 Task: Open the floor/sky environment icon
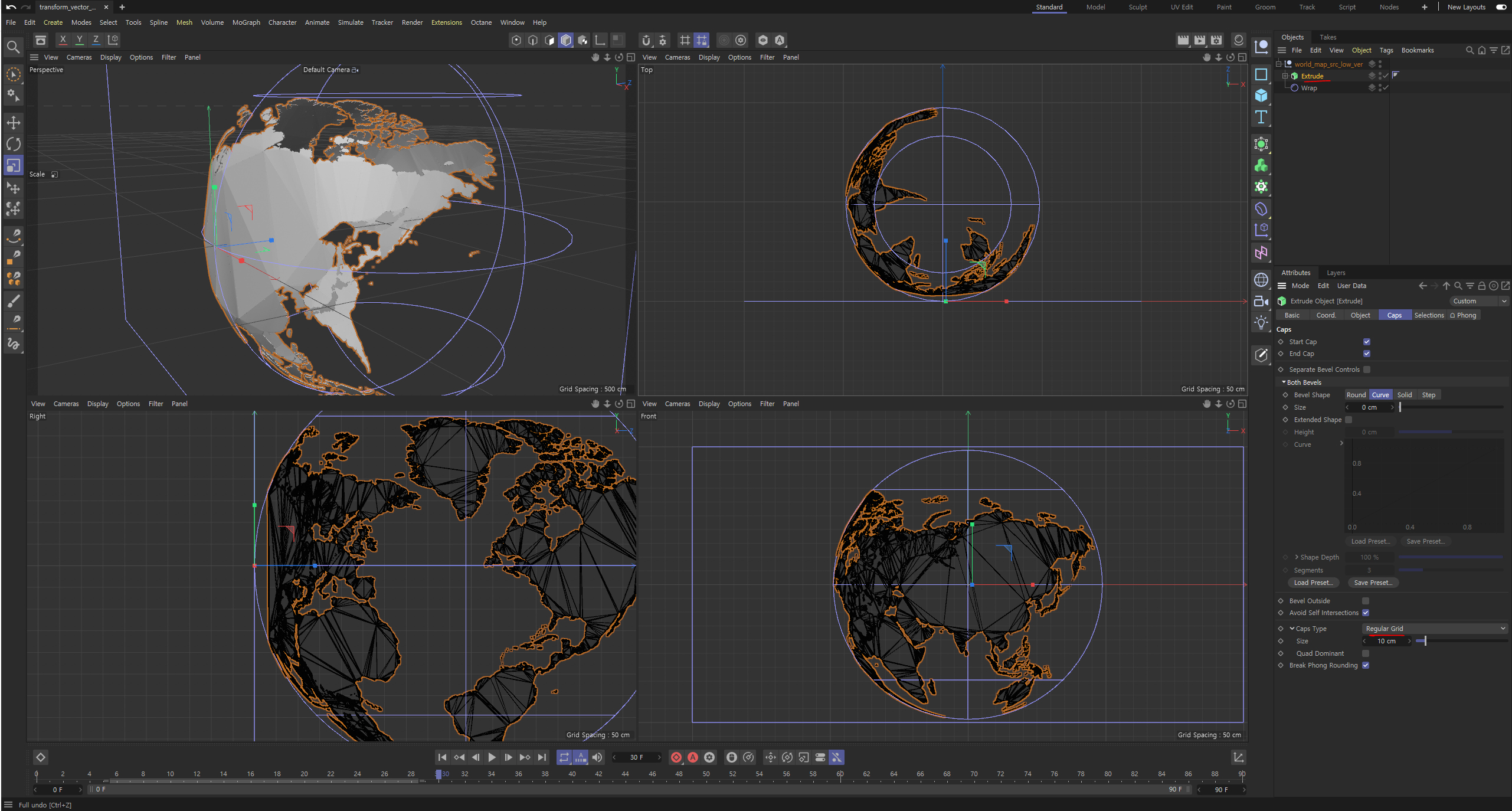point(1261,280)
